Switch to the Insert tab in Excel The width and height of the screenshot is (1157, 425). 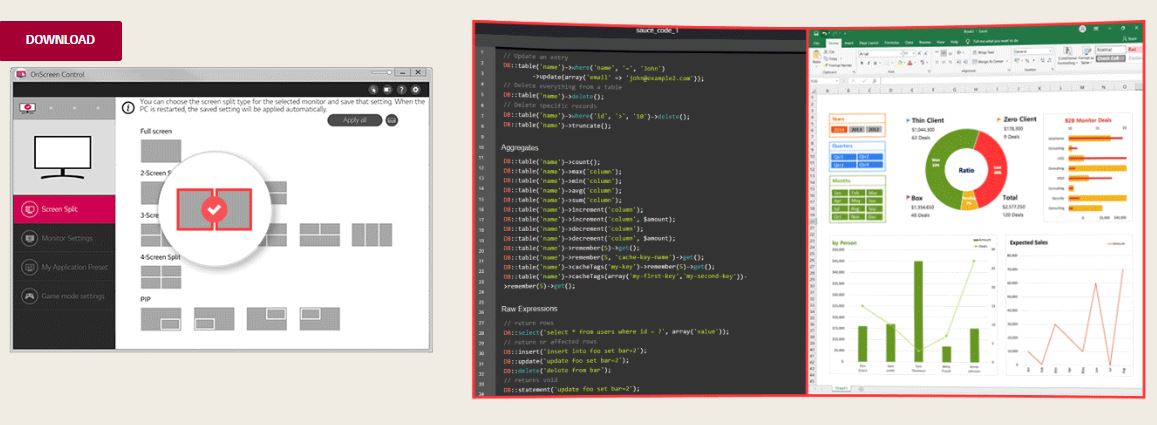coord(848,42)
